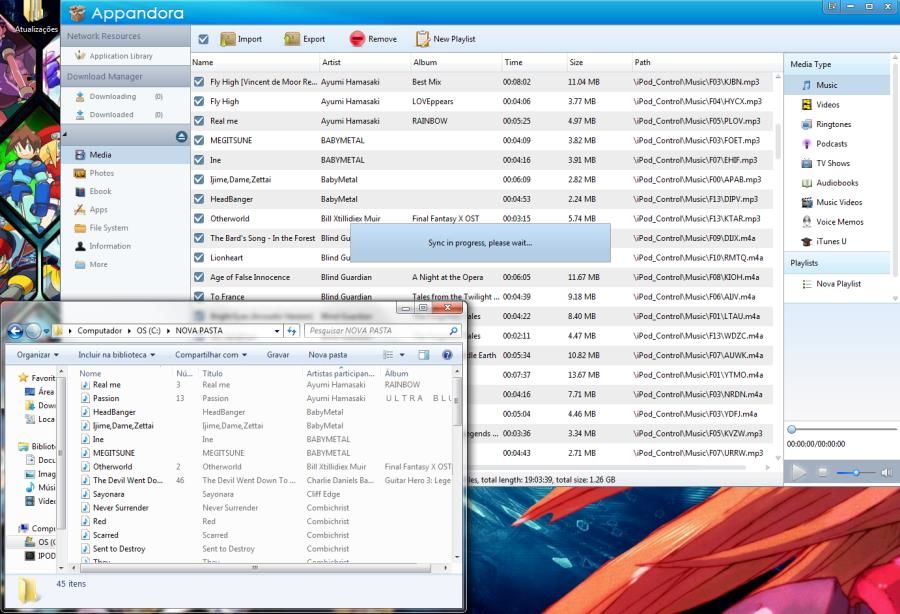Click Nova pasta in Explorer toolbar

(x=328, y=355)
